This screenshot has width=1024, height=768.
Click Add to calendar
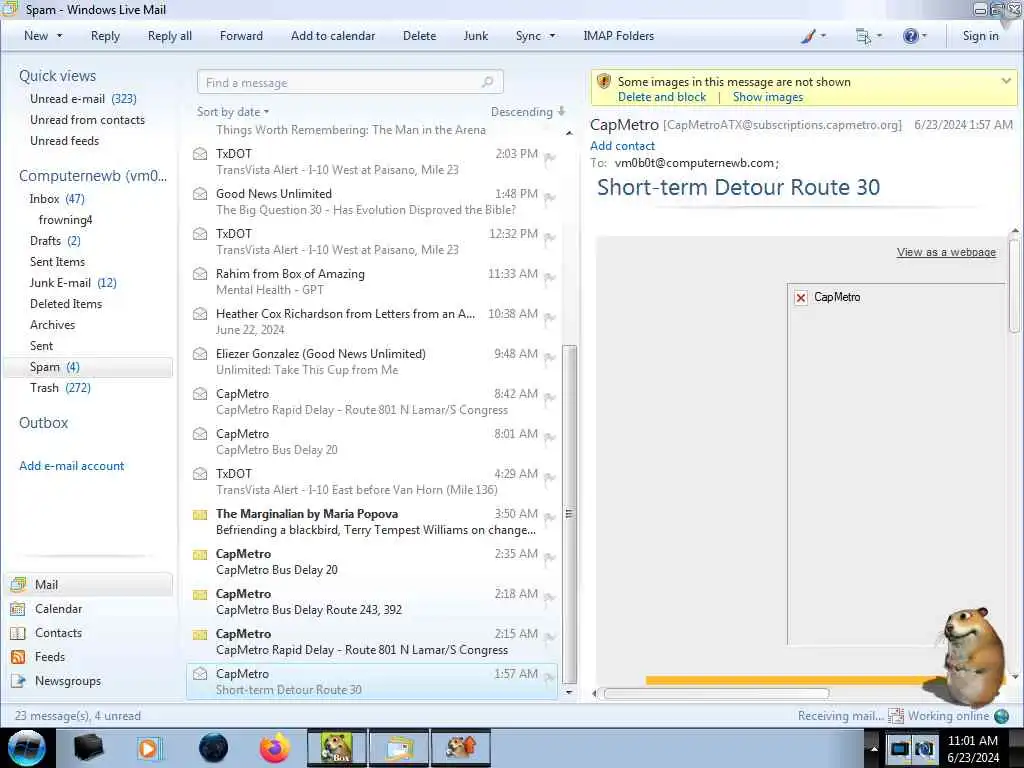[333, 36]
